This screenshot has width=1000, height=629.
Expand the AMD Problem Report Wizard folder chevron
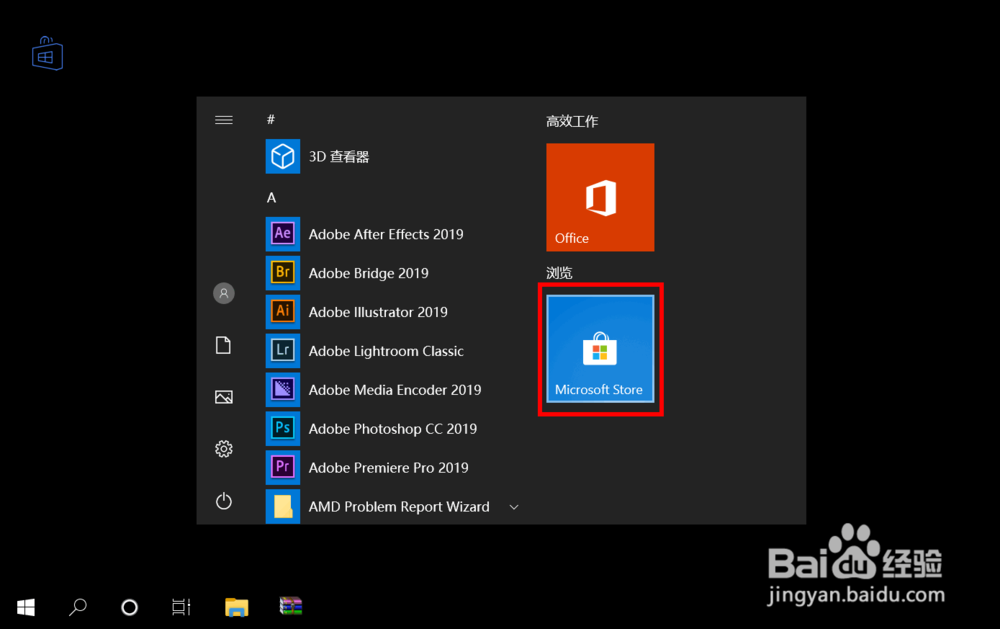point(514,507)
